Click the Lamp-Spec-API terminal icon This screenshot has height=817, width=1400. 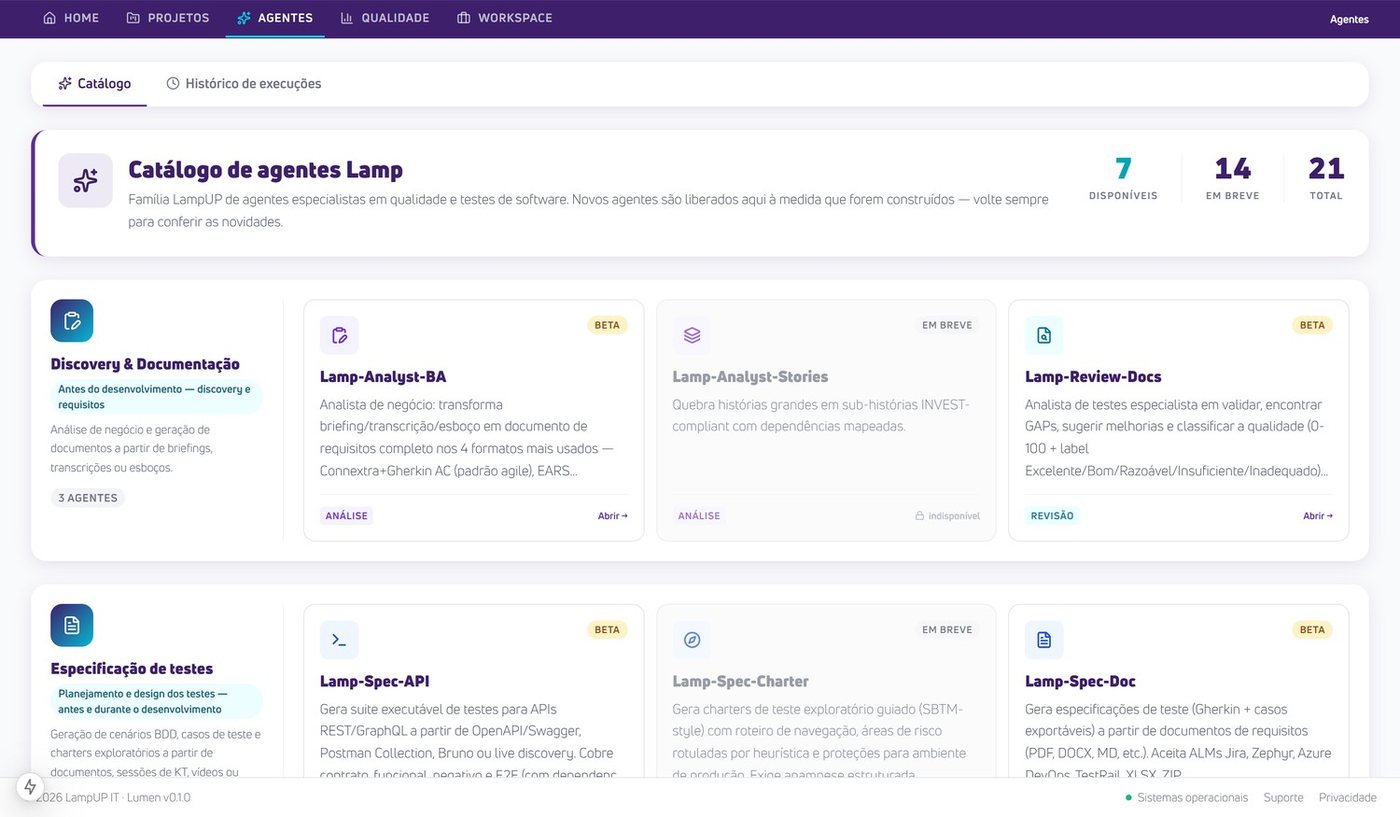pyautogui.click(x=339, y=640)
